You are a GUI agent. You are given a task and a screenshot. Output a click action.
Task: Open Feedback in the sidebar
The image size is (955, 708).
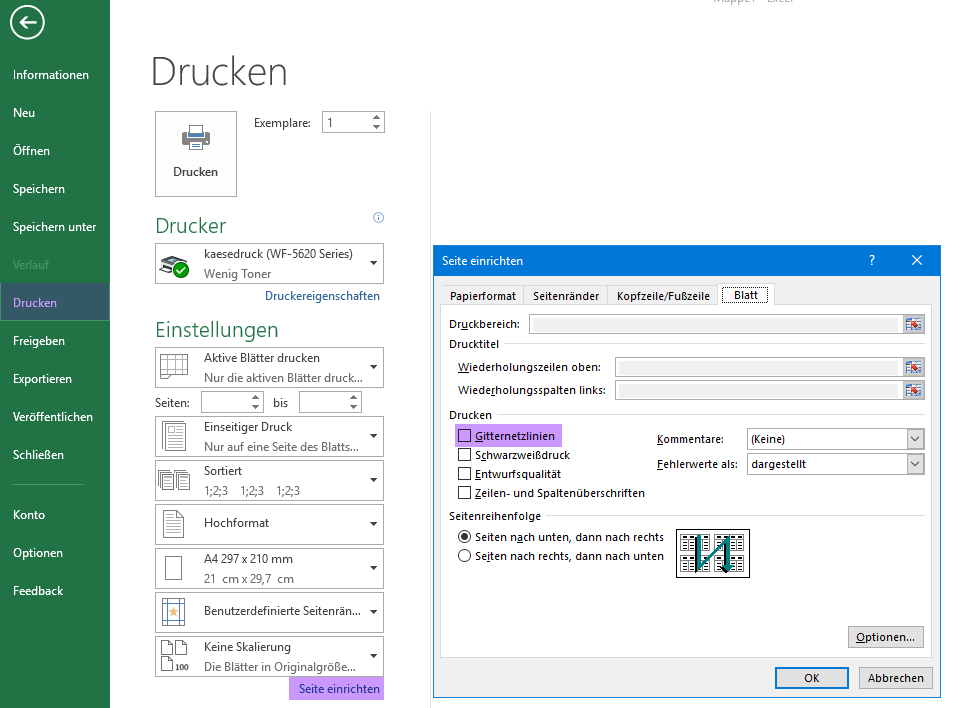coord(38,590)
